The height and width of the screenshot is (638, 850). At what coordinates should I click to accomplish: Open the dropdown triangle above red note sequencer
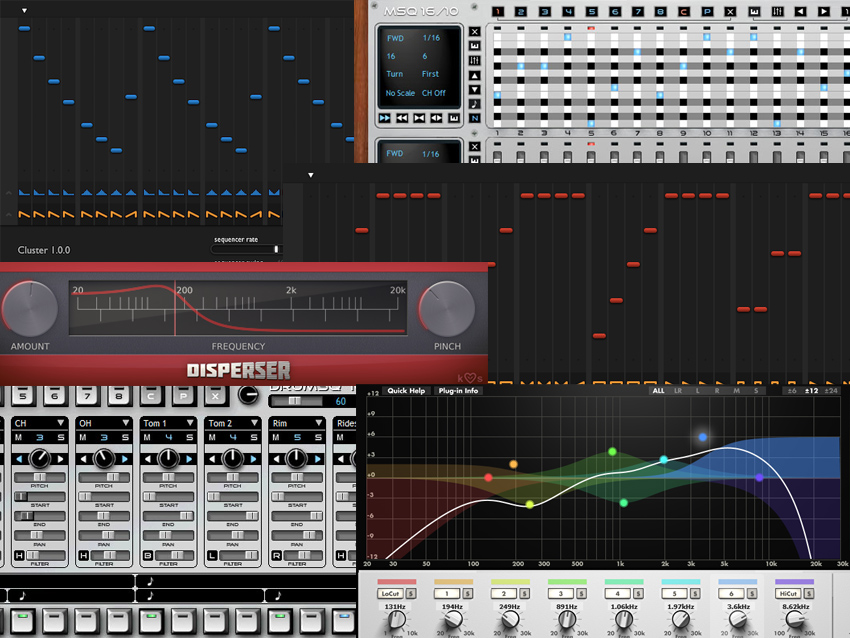[x=311, y=175]
